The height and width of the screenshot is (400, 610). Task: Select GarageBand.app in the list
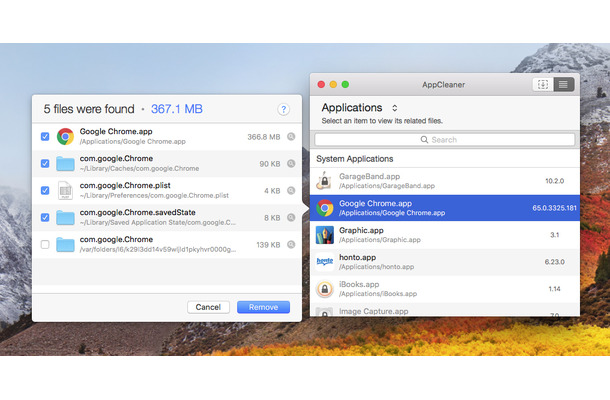click(445, 181)
